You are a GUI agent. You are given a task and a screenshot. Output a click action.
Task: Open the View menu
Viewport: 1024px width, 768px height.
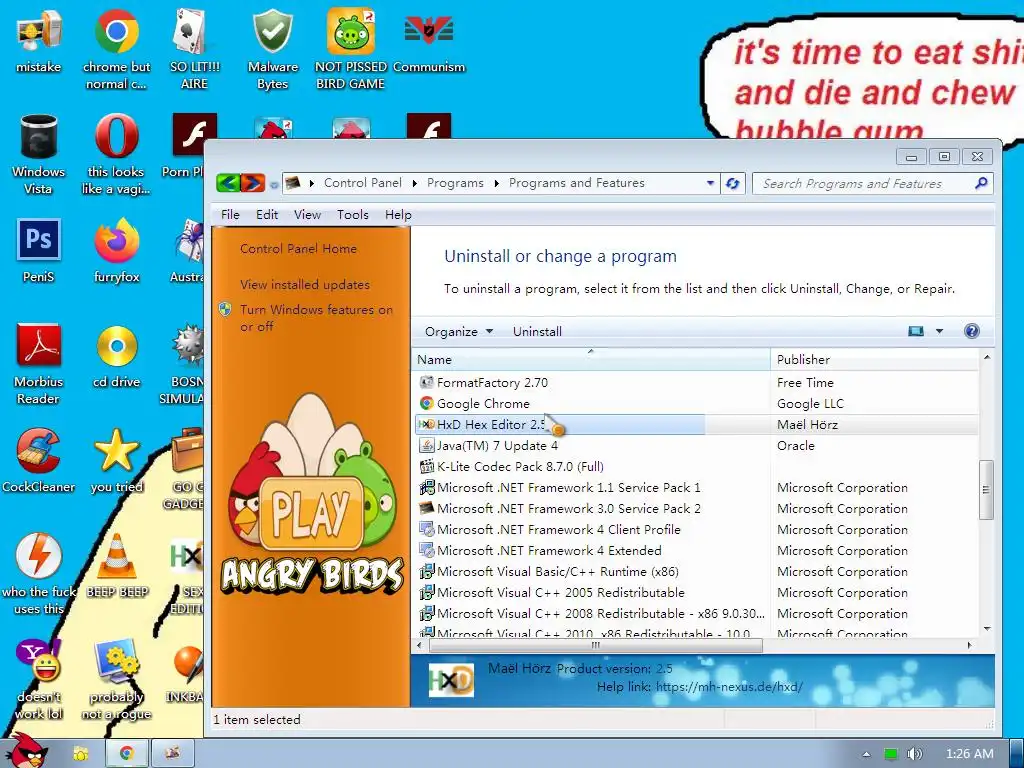307,215
